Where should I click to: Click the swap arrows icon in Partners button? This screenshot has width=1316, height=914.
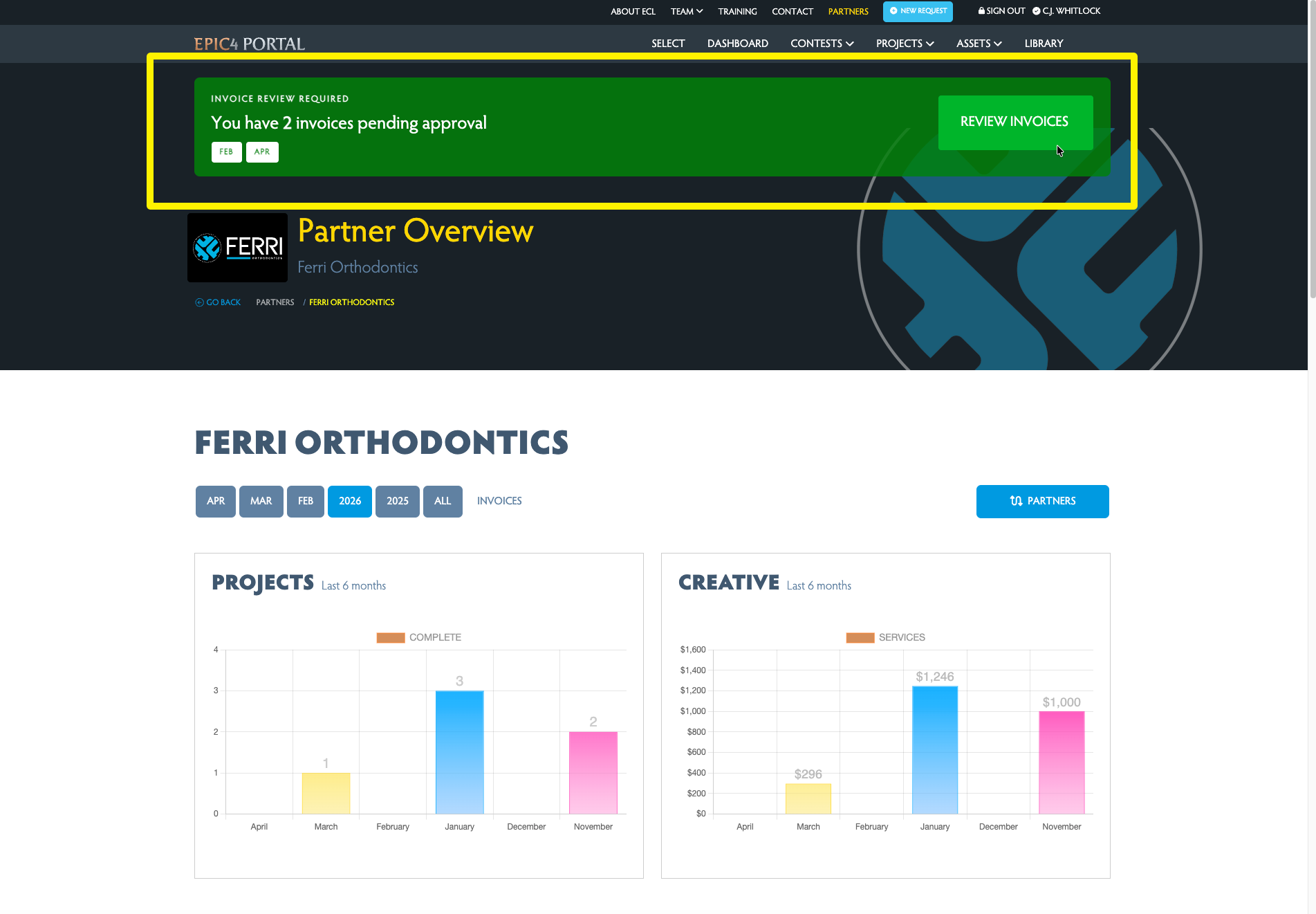pyautogui.click(x=1016, y=501)
